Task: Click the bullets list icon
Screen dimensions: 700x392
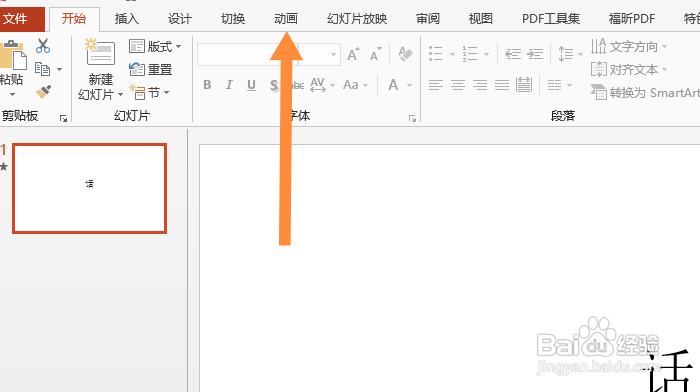Action: coord(436,54)
